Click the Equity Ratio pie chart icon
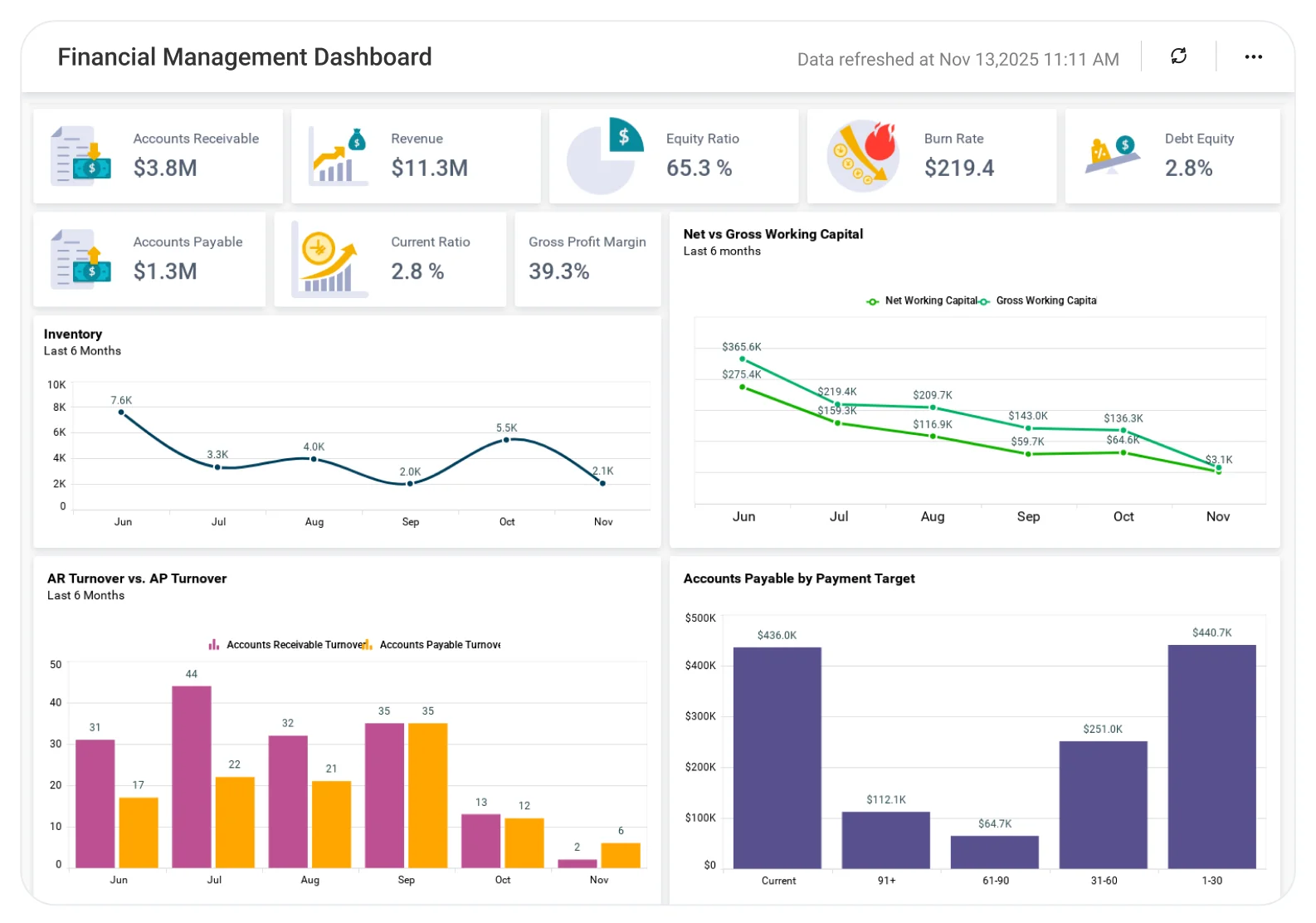The image size is (1316, 923). [x=605, y=156]
